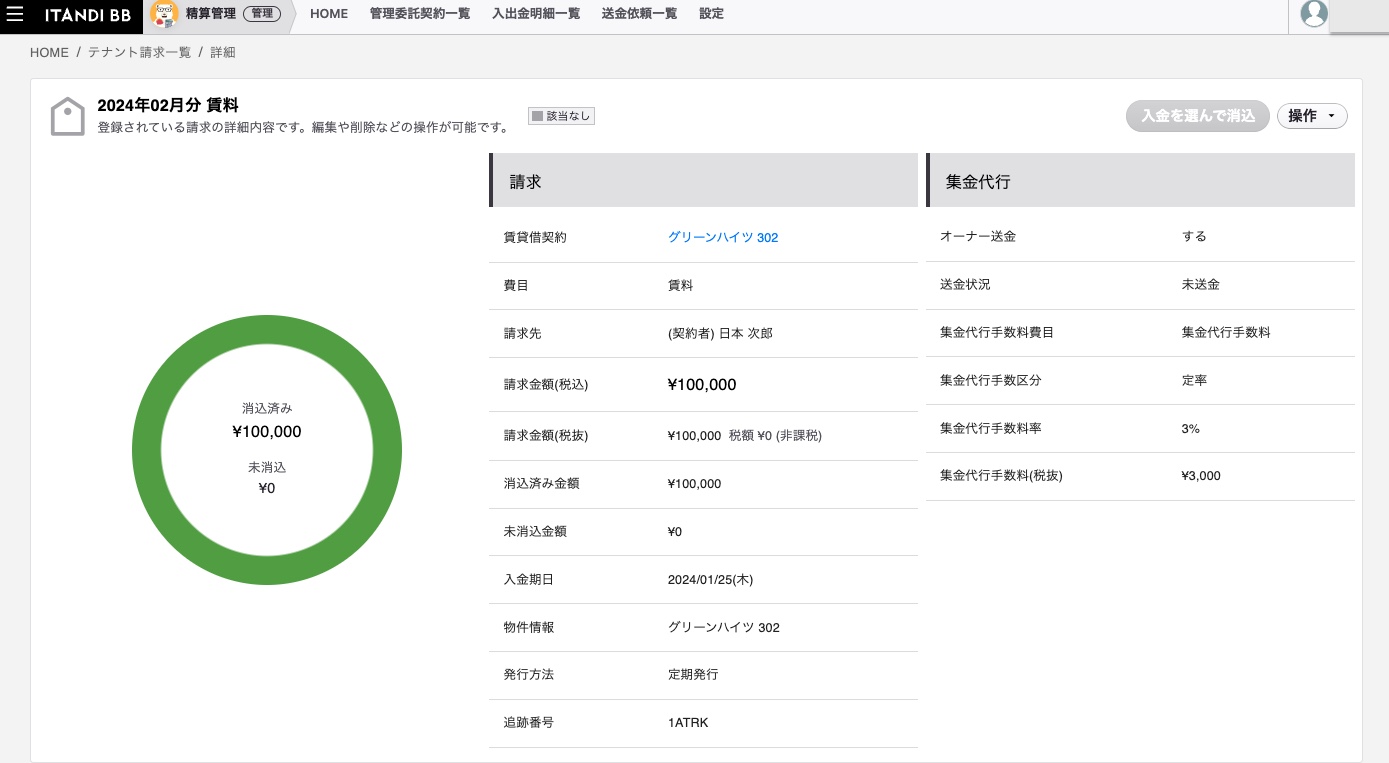Image resolution: width=1389 pixels, height=763 pixels.
Task: Go to HOME in top navigation
Action: tap(329, 14)
